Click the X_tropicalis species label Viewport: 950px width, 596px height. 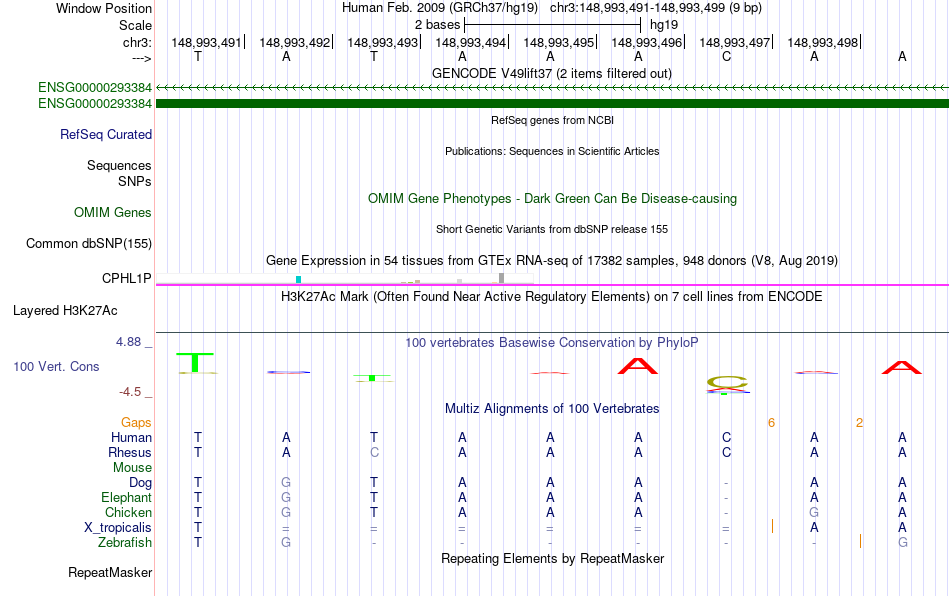pos(118,528)
